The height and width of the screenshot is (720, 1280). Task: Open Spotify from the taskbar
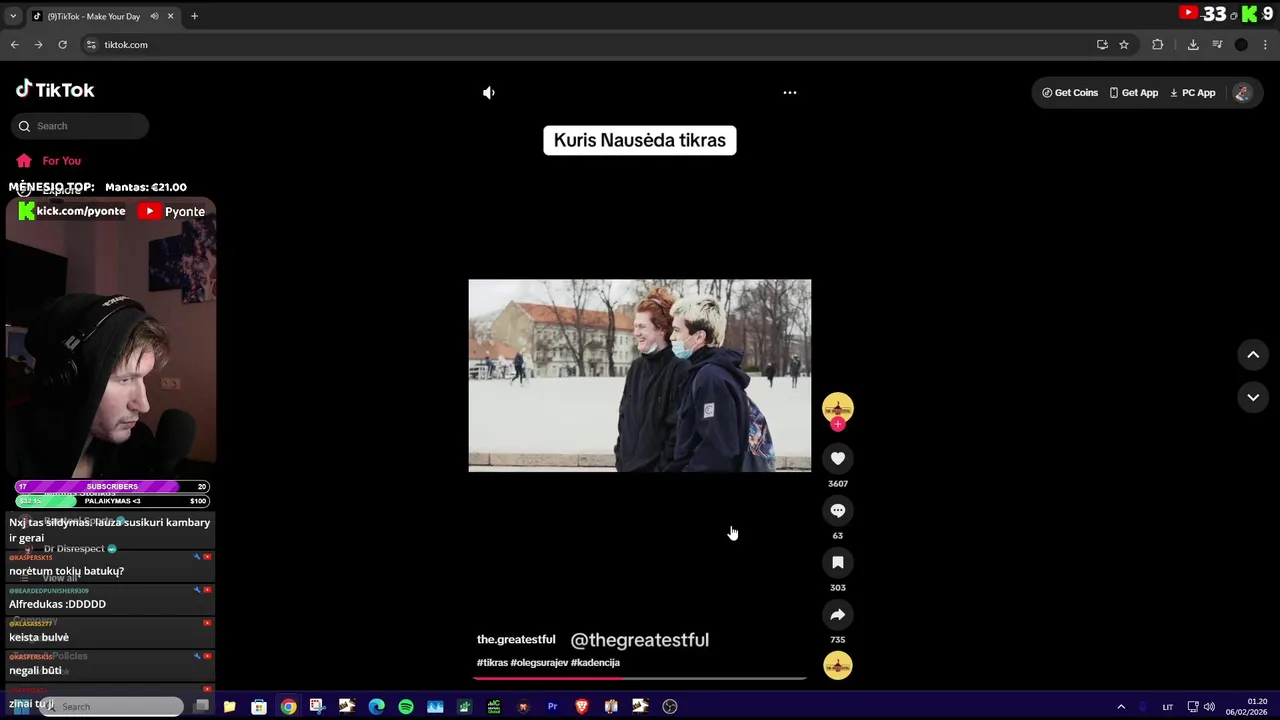click(406, 706)
